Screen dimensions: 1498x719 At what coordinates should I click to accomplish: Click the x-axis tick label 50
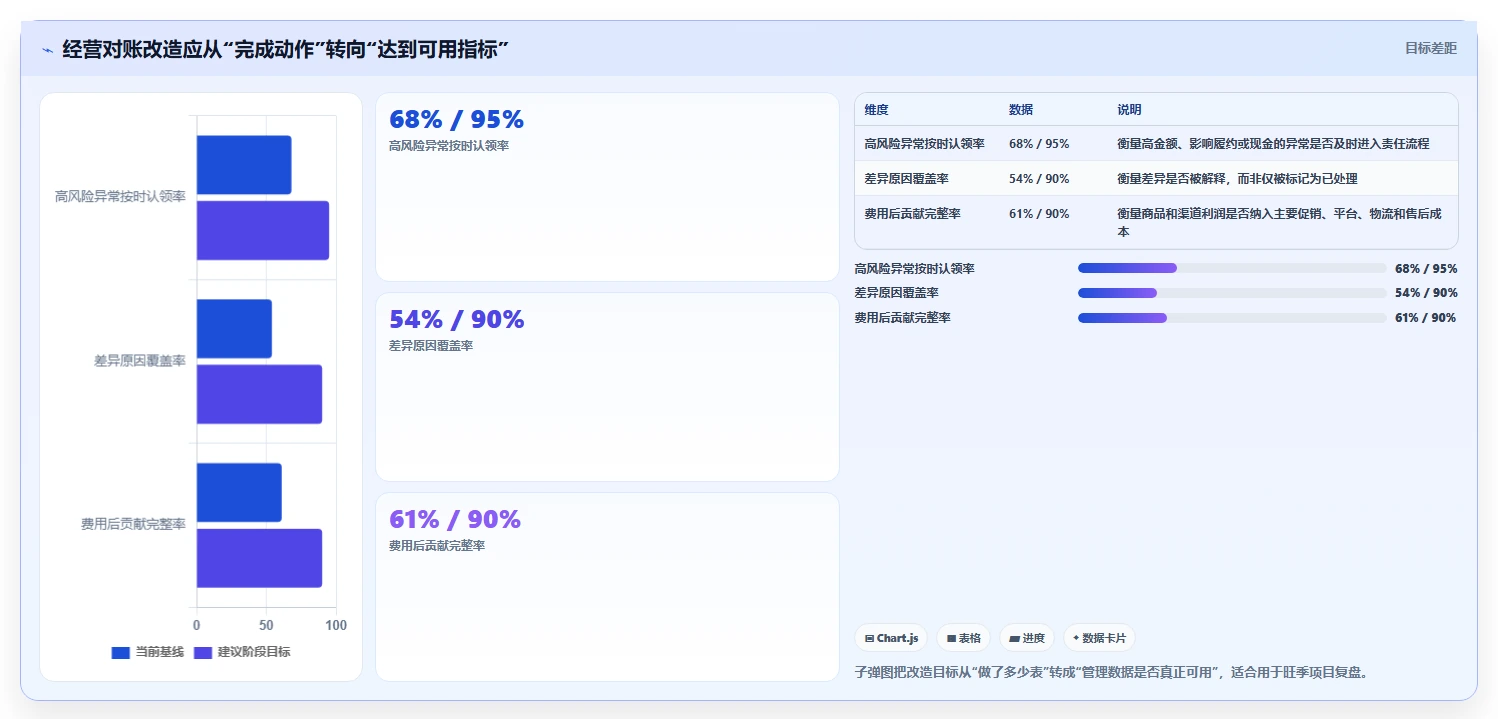pos(266,626)
